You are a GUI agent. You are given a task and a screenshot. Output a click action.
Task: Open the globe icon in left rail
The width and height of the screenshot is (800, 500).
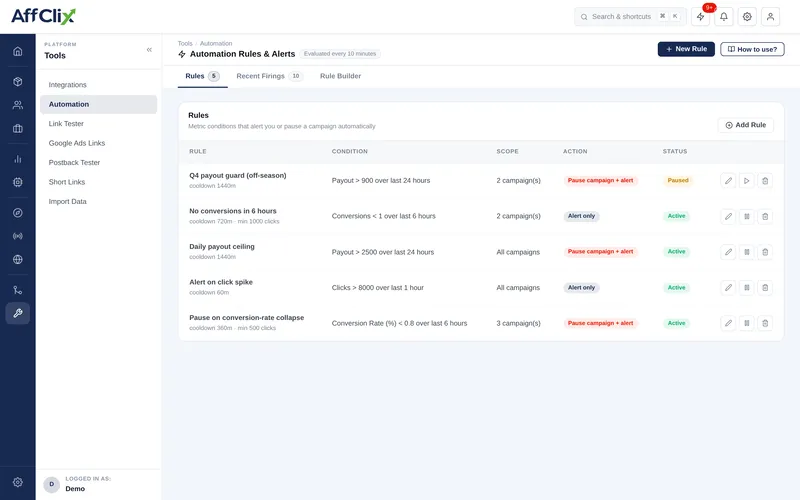tap(17, 259)
